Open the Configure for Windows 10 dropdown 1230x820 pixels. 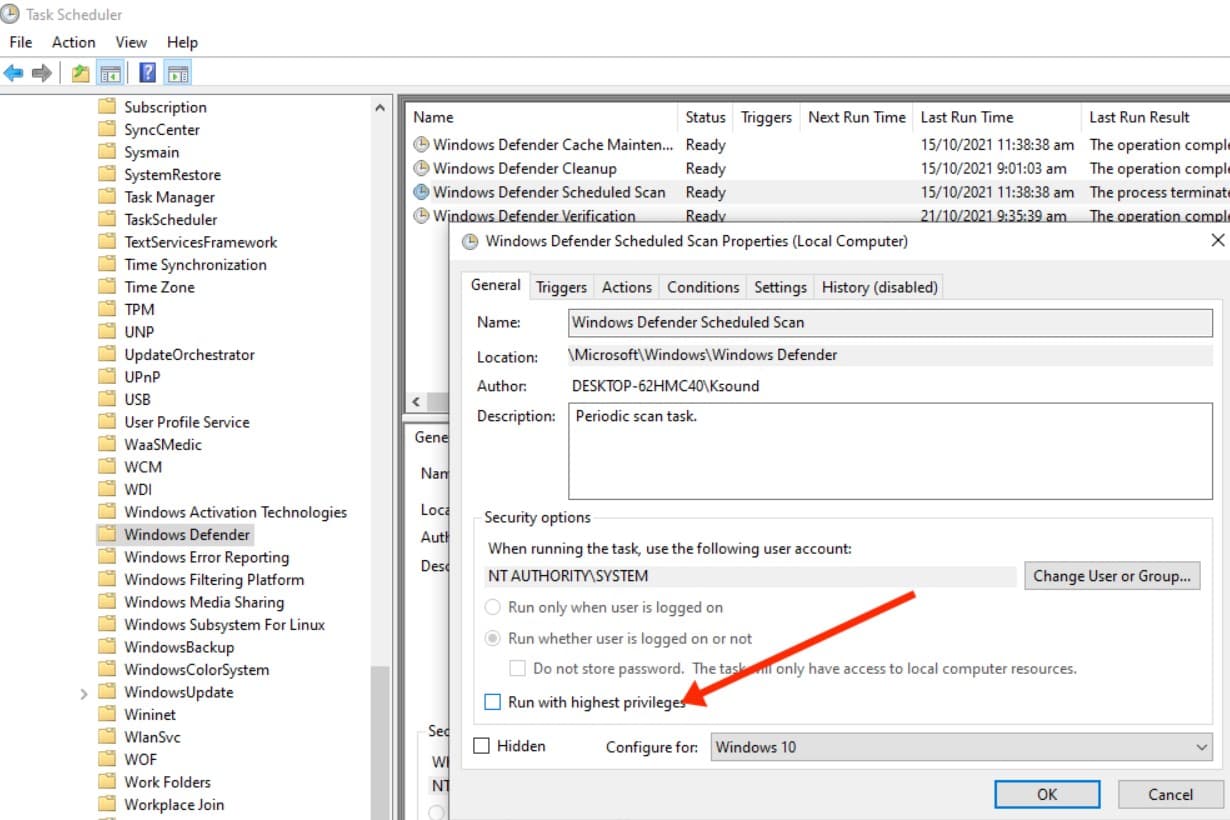tap(962, 747)
